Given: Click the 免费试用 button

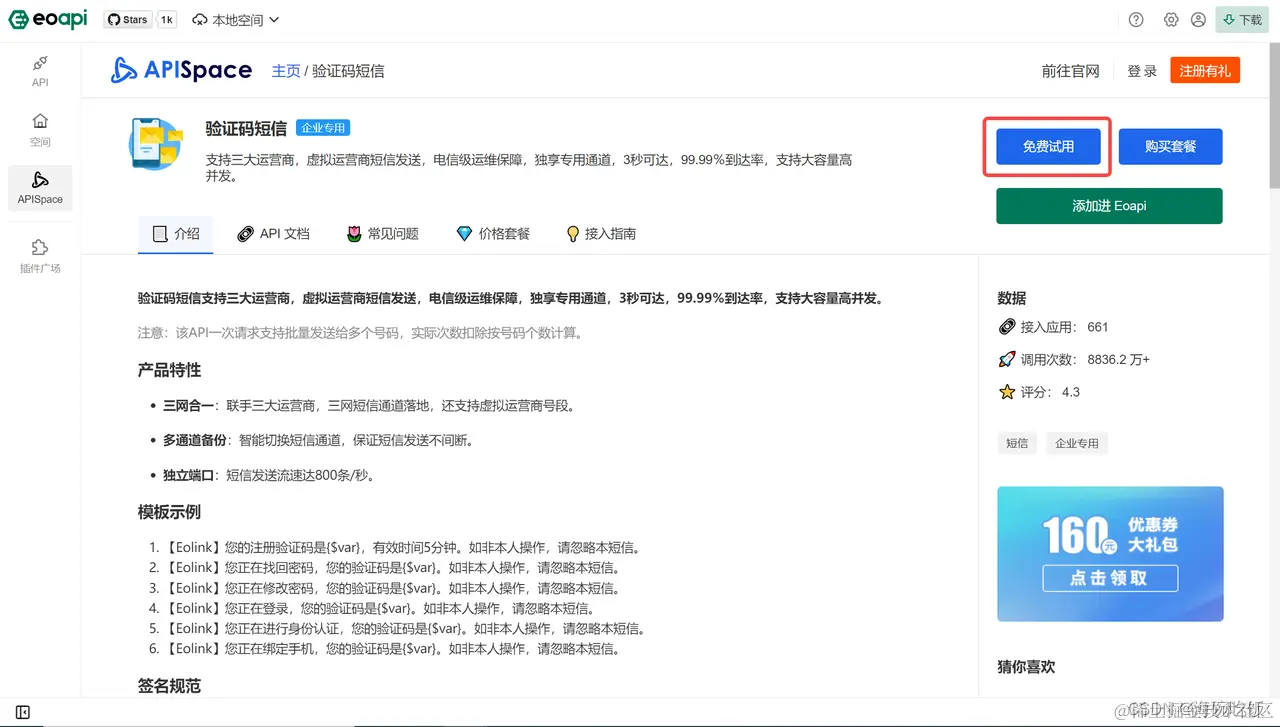Looking at the screenshot, I should (x=1046, y=145).
